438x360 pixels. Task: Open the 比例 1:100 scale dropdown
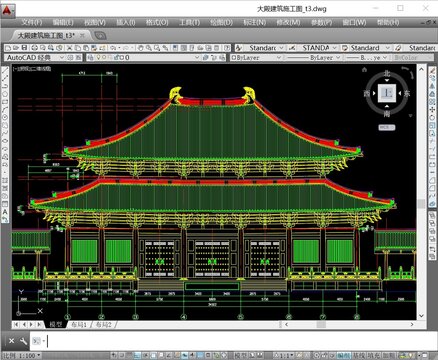point(22,356)
